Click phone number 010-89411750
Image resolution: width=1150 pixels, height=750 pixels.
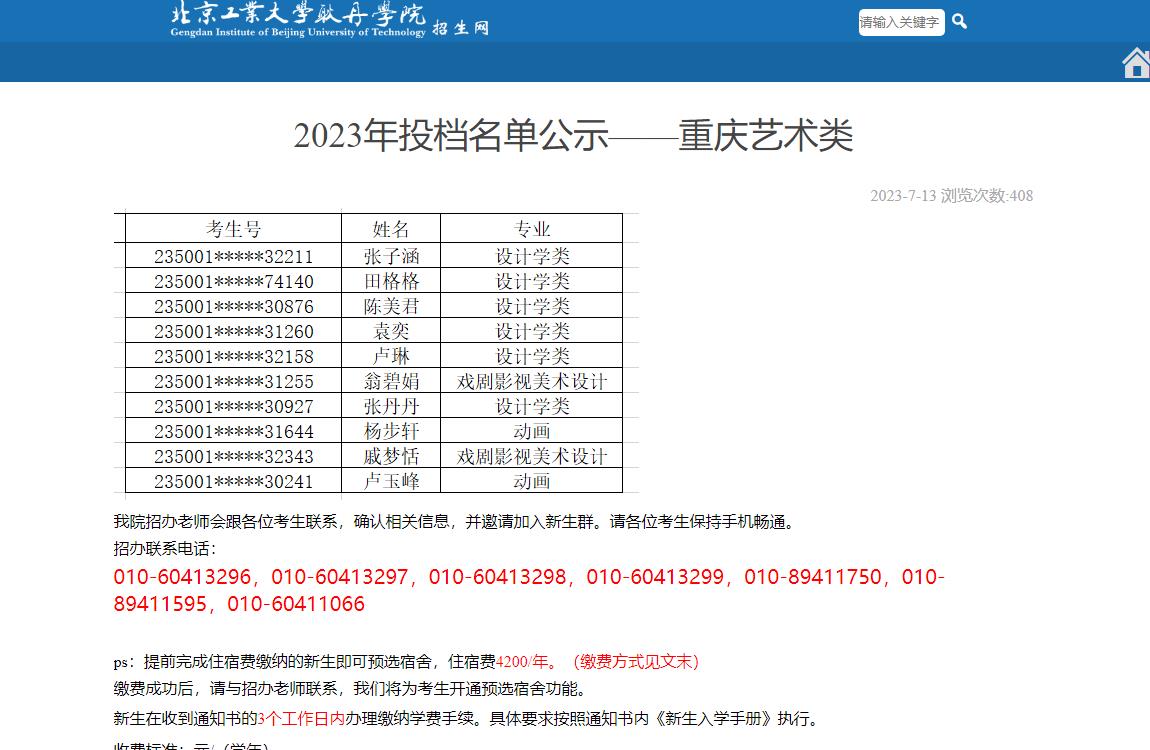point(813,577)
